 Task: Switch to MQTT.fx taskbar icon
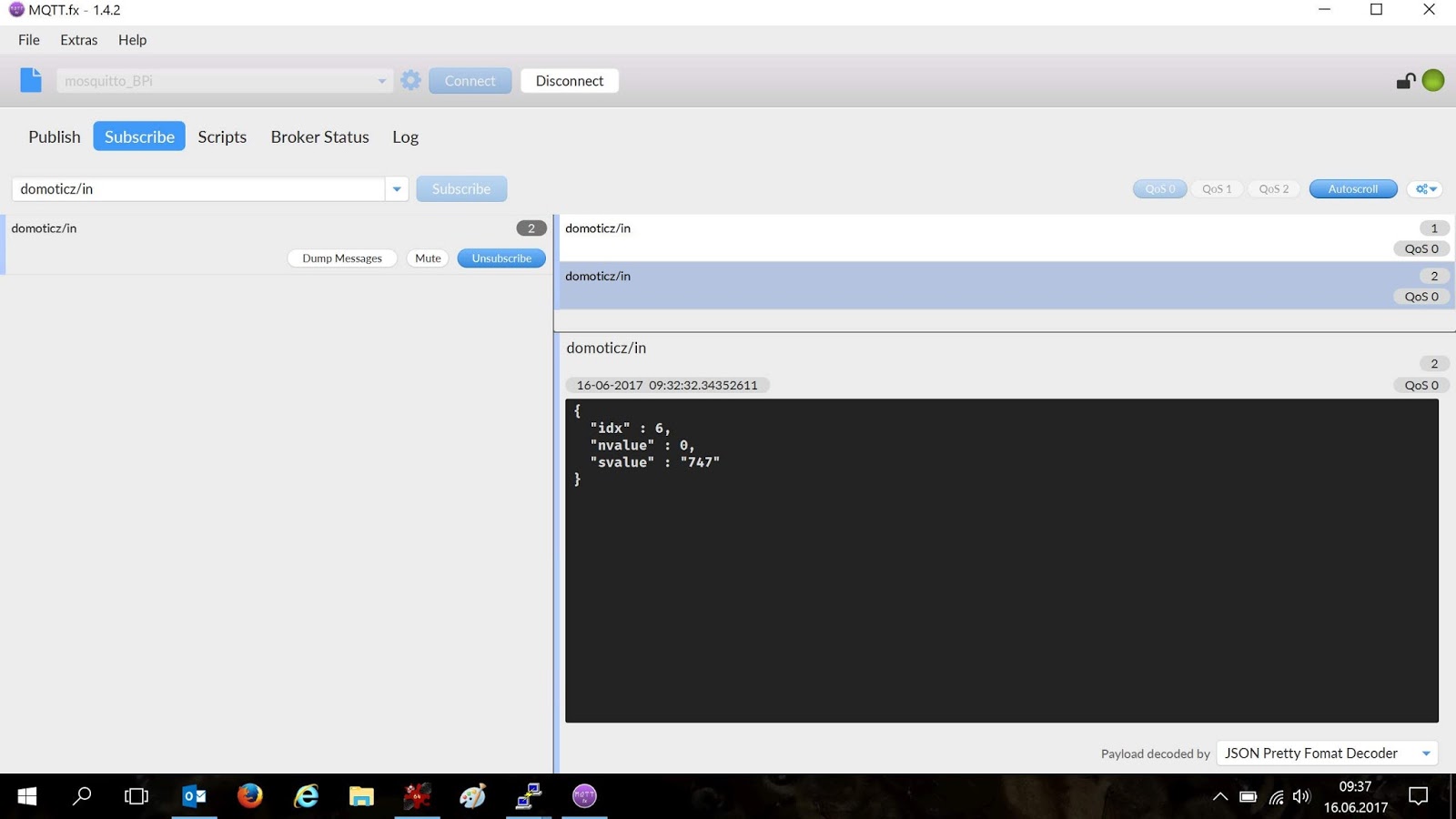584,796
